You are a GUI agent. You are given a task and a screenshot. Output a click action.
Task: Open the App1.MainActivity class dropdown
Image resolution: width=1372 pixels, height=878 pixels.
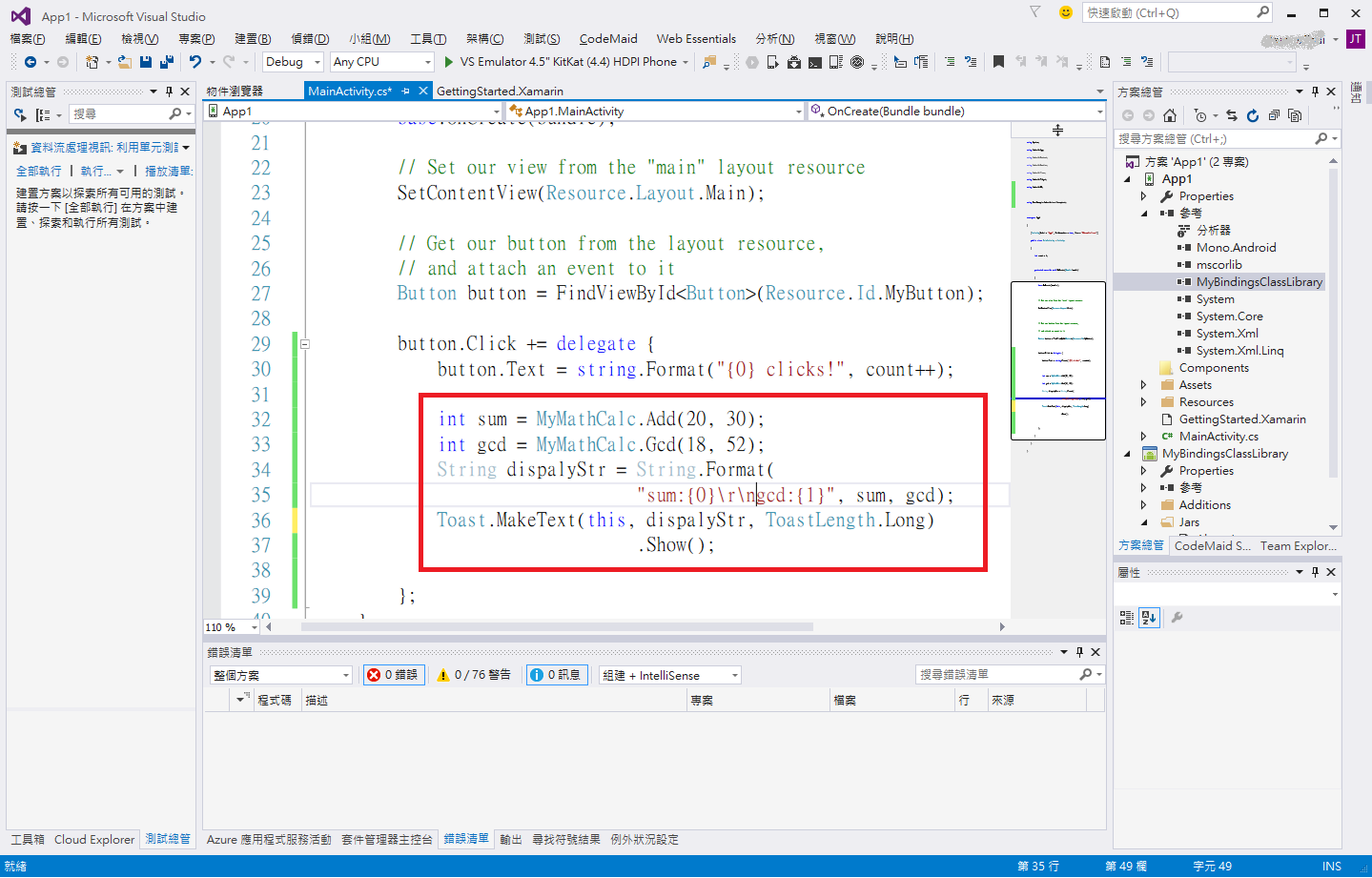[x=656, y=112]
